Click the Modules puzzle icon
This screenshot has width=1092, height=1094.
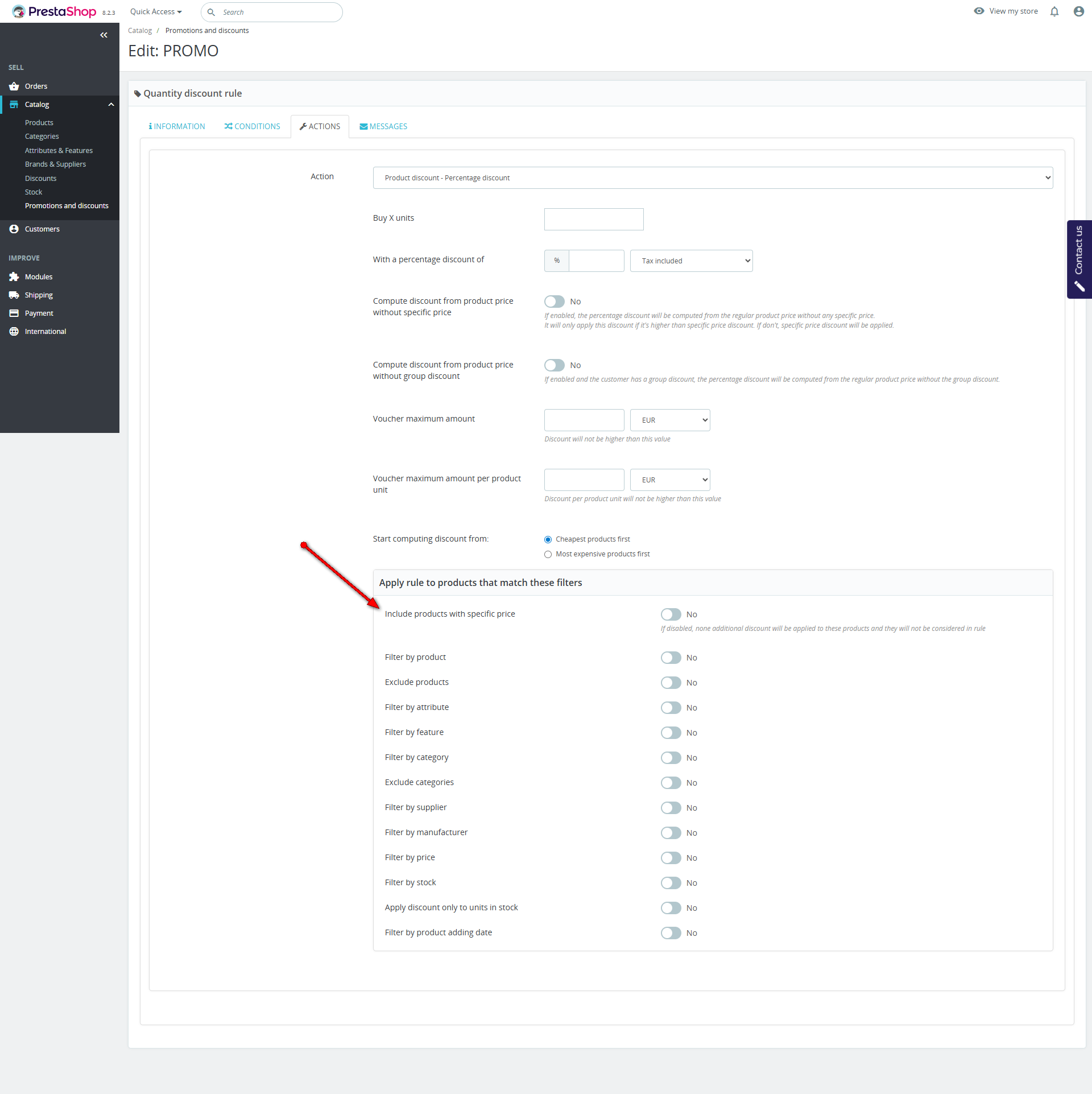[x=14, y=277]
